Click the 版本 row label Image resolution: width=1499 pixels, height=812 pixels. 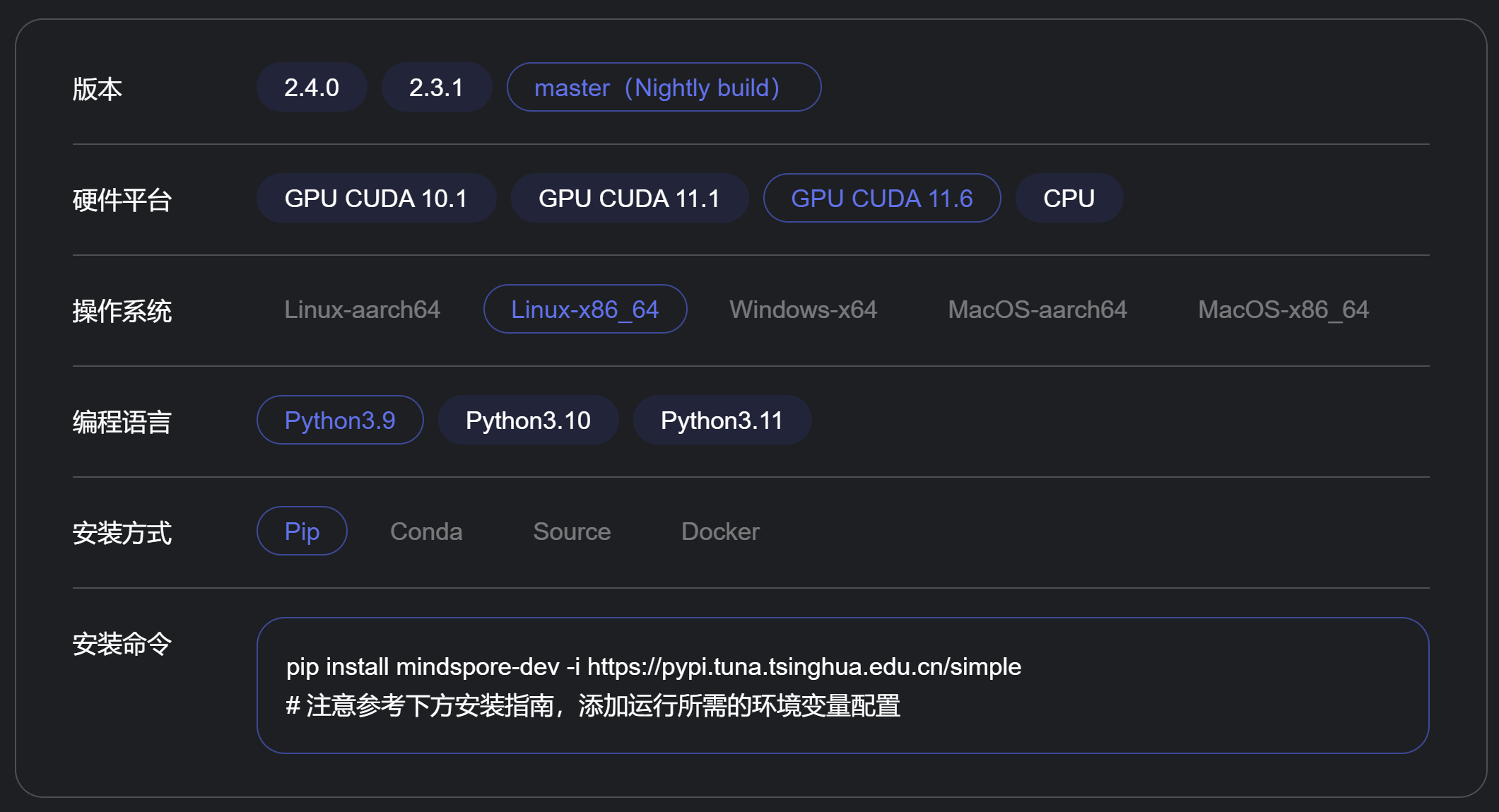click(98, 89)
